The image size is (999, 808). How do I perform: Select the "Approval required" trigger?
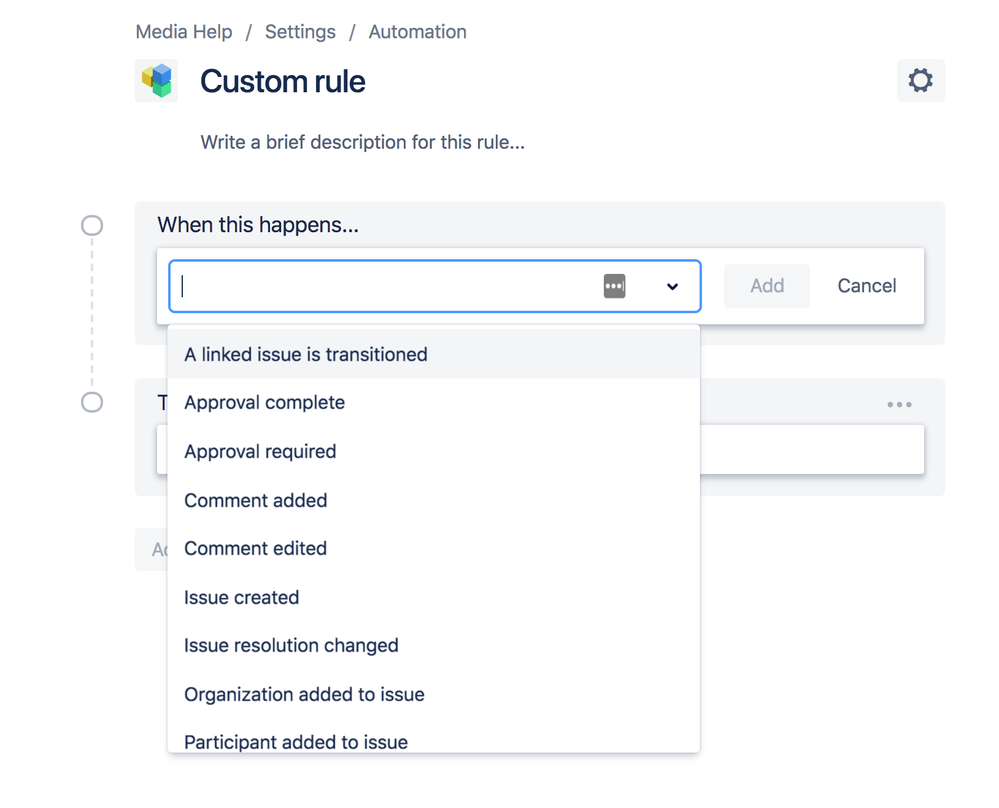point(260,451)
